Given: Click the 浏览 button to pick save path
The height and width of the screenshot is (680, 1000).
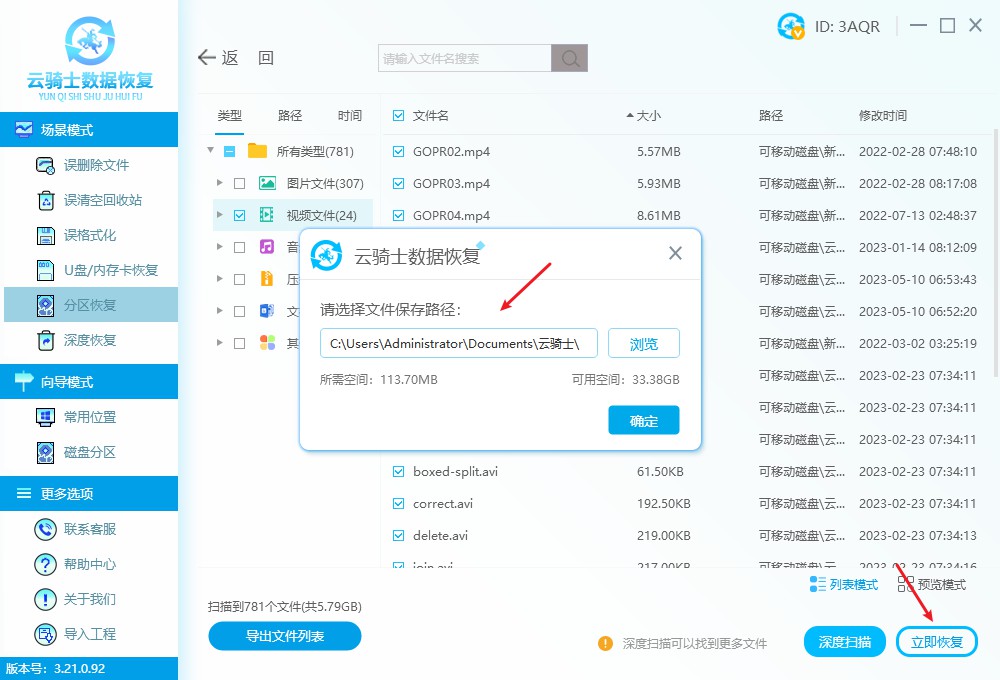Looking at the screenshot, I should 643,343.
